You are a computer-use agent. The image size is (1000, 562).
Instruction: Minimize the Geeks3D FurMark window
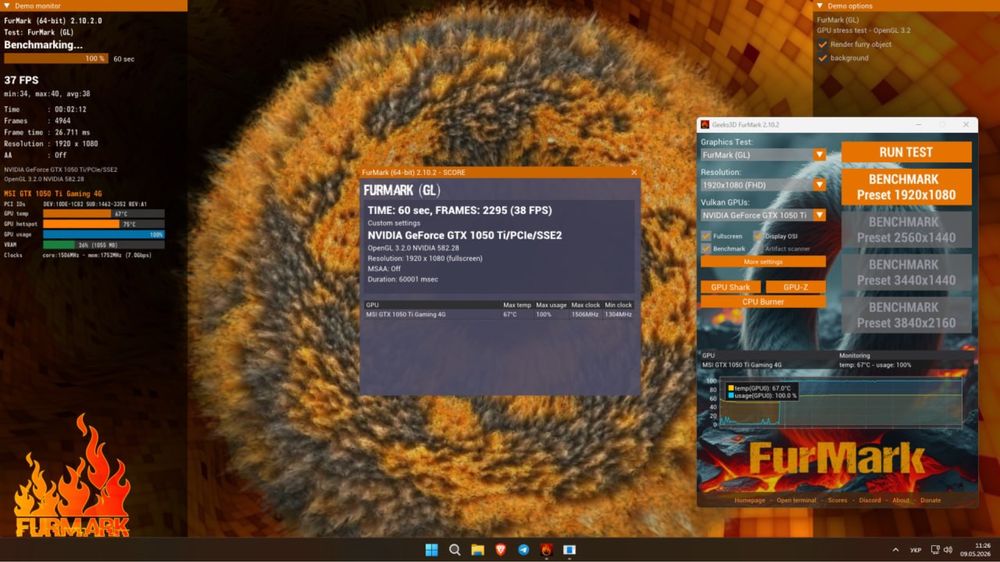tap(918, 124)
